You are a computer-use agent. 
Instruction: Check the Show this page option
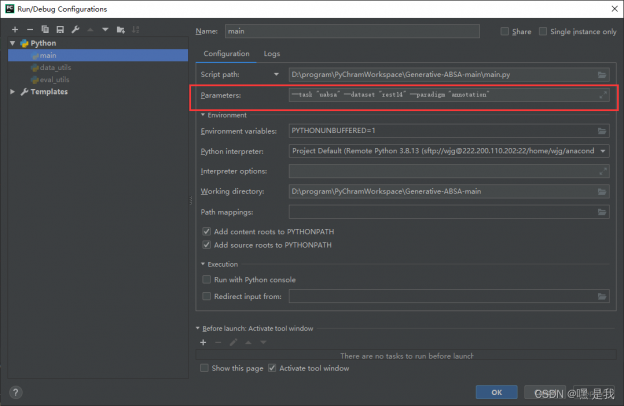click(x=206, y=368)
